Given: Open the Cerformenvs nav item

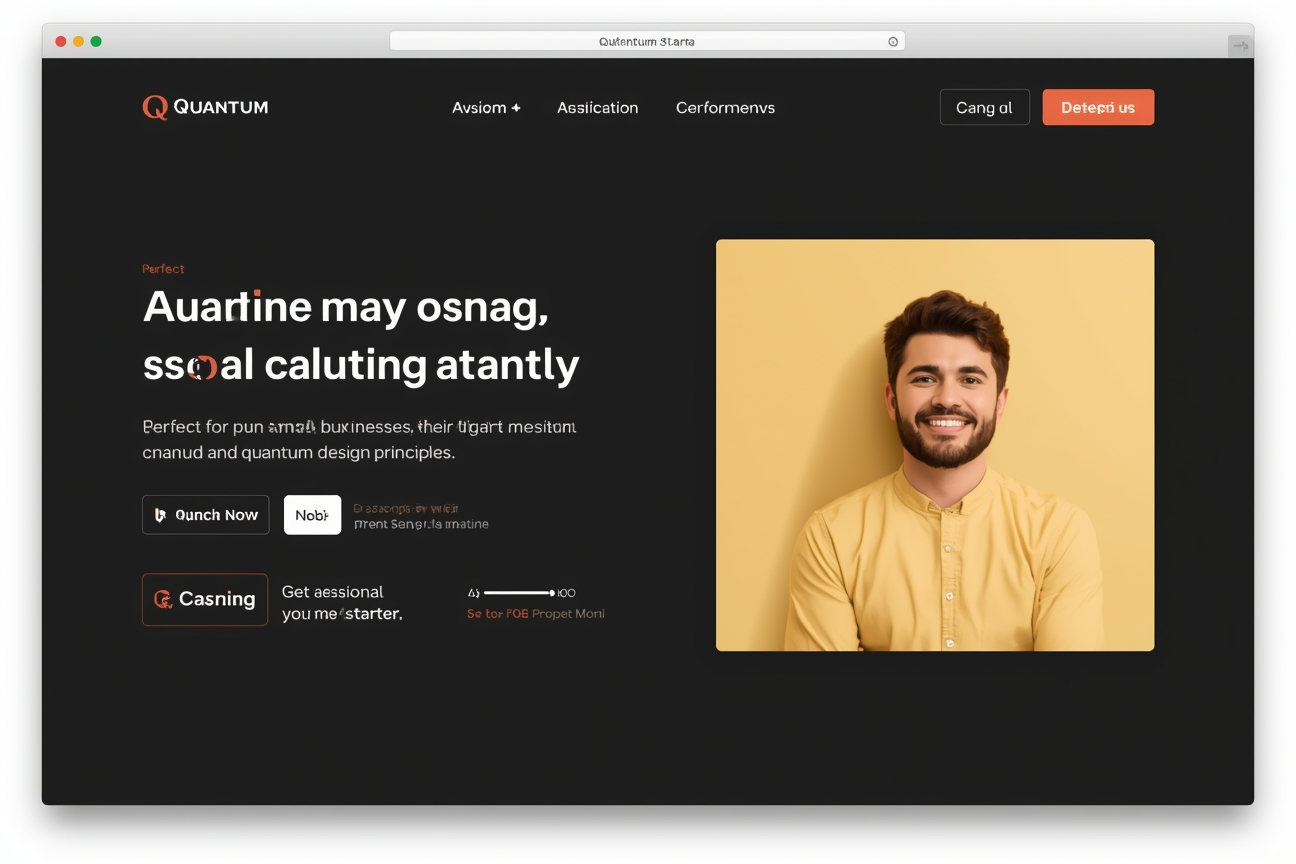Looking at the screenshot, I should tap(725, 108).
